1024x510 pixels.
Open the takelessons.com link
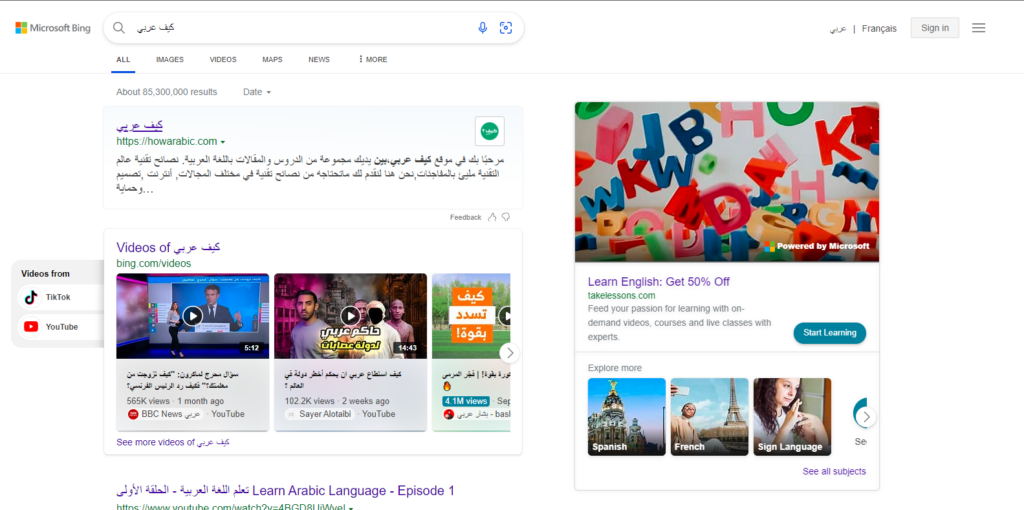pos(622,296)
